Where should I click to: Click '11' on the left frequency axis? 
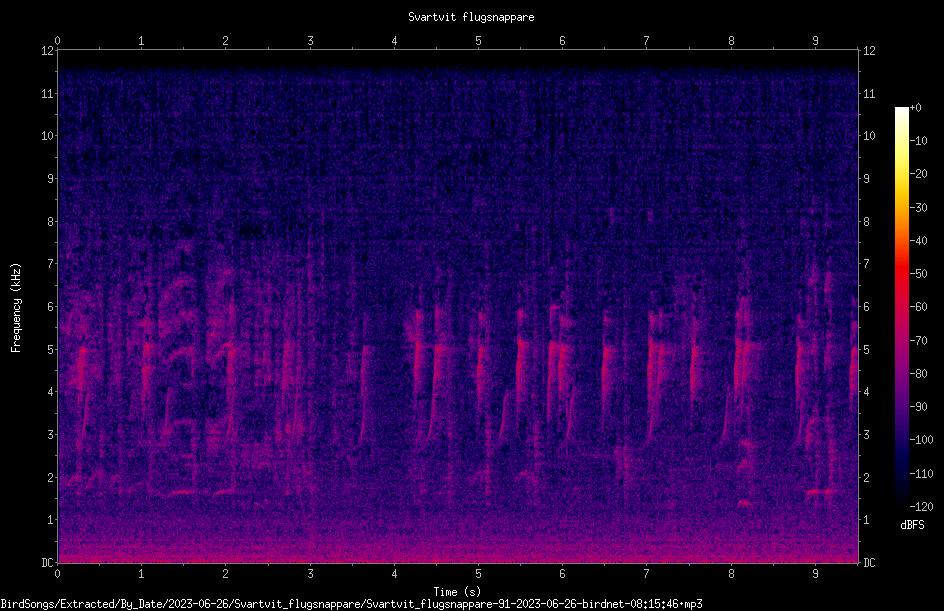pyautogui.click(x=47, y=93)
